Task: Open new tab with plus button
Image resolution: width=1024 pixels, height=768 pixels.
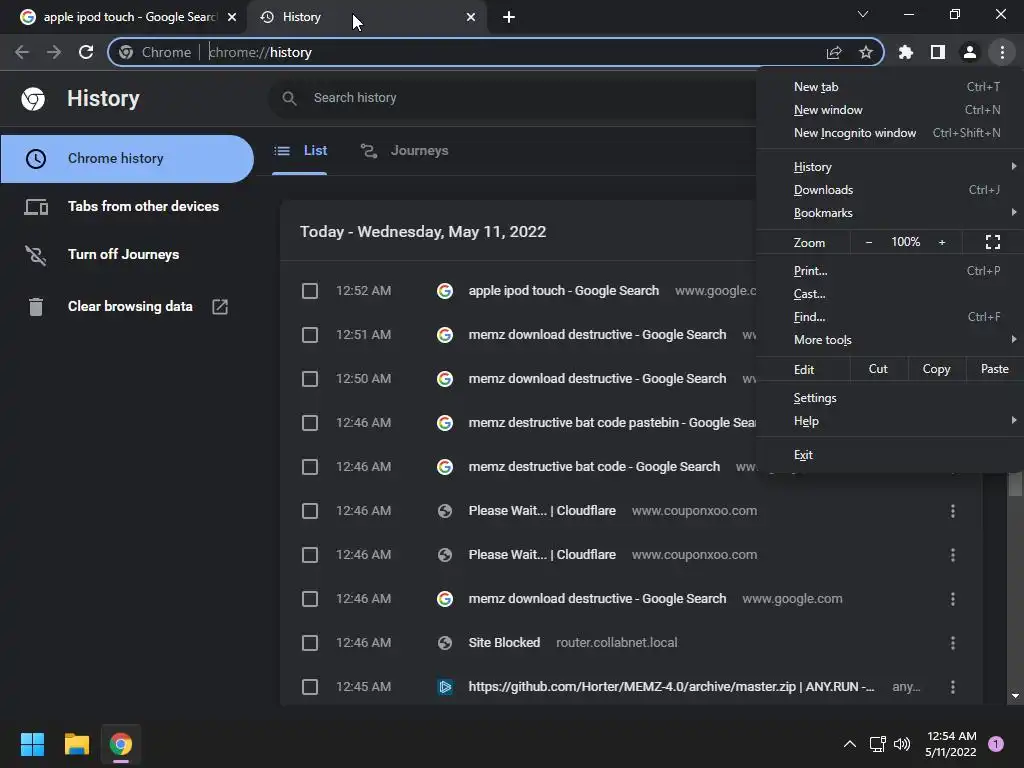Action: point(509,17)
